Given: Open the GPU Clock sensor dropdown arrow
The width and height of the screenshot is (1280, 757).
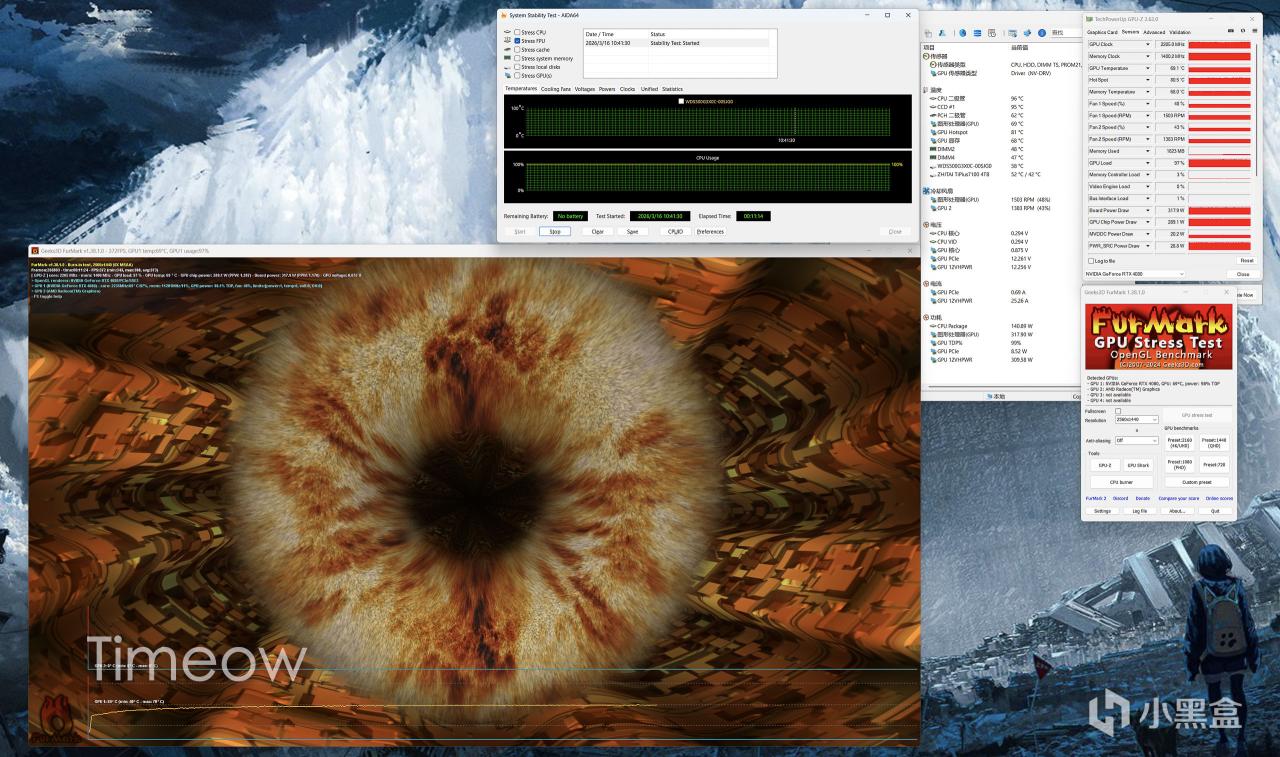Looking at the screenshot, I should 1147,45.
